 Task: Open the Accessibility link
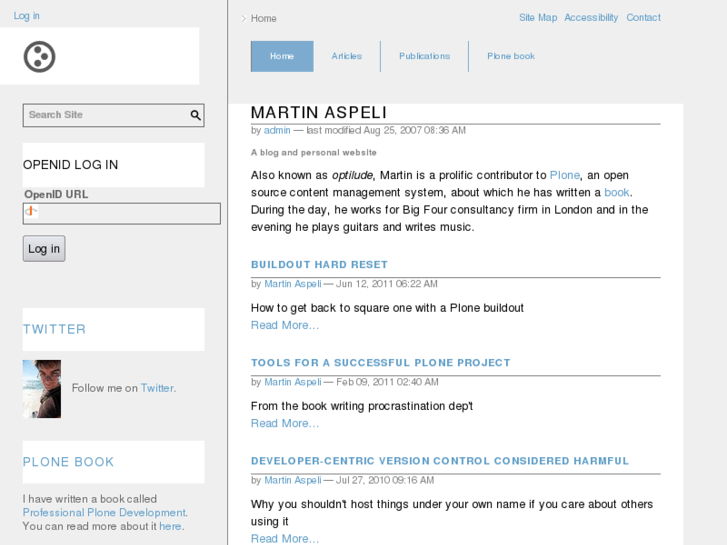(591, 18)
